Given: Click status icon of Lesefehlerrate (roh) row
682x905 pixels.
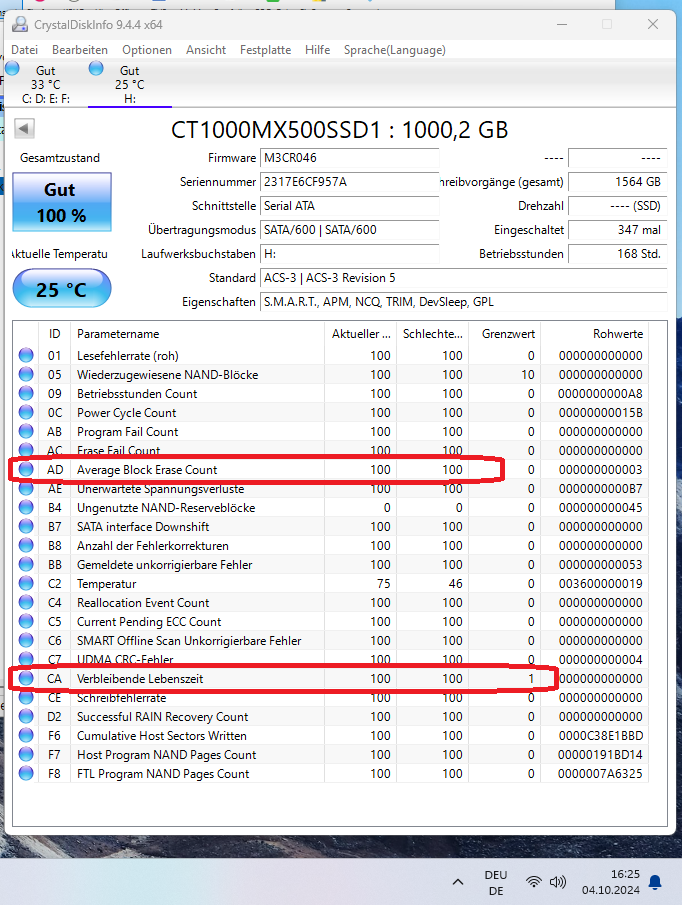Looking at the screenshot, I should (26, 355).
